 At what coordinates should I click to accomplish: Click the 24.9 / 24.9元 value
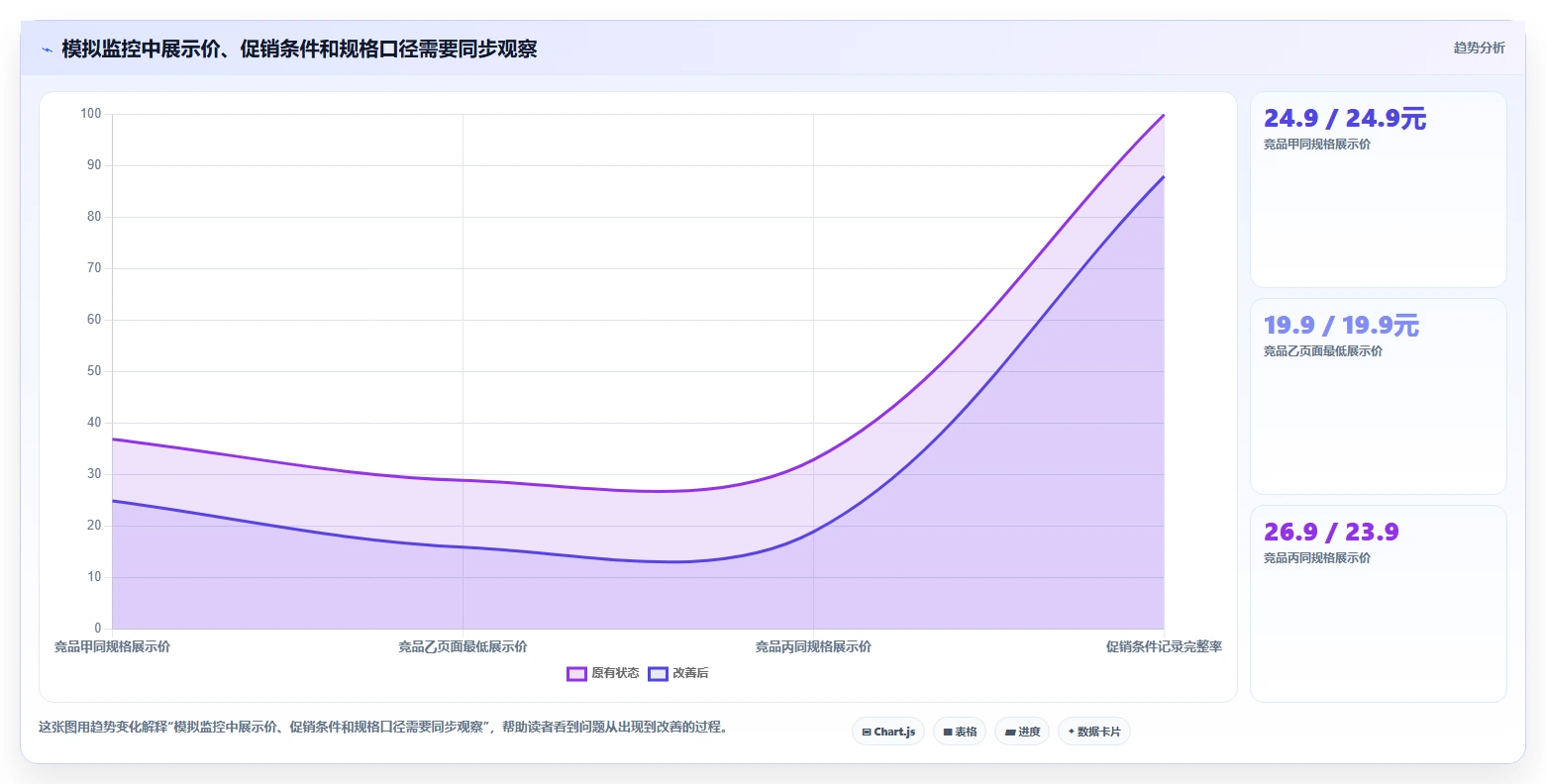pos(1345,119)
